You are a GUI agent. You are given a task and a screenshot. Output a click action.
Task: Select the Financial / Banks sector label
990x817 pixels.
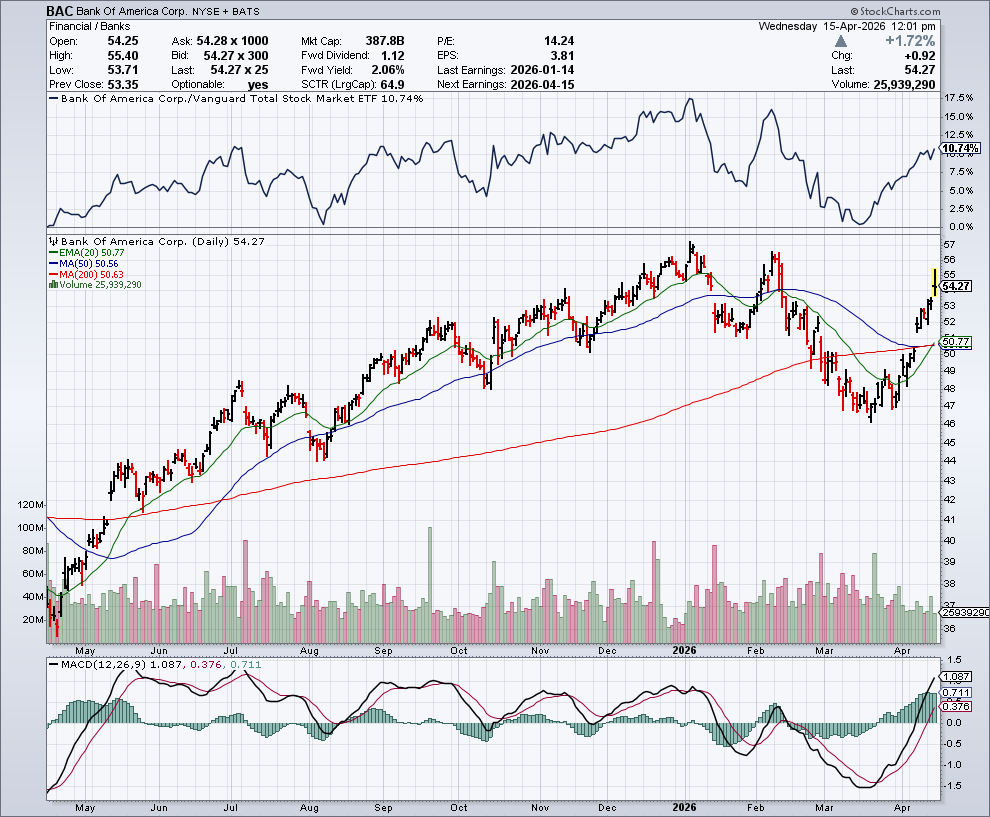click(x=90, y=25)
